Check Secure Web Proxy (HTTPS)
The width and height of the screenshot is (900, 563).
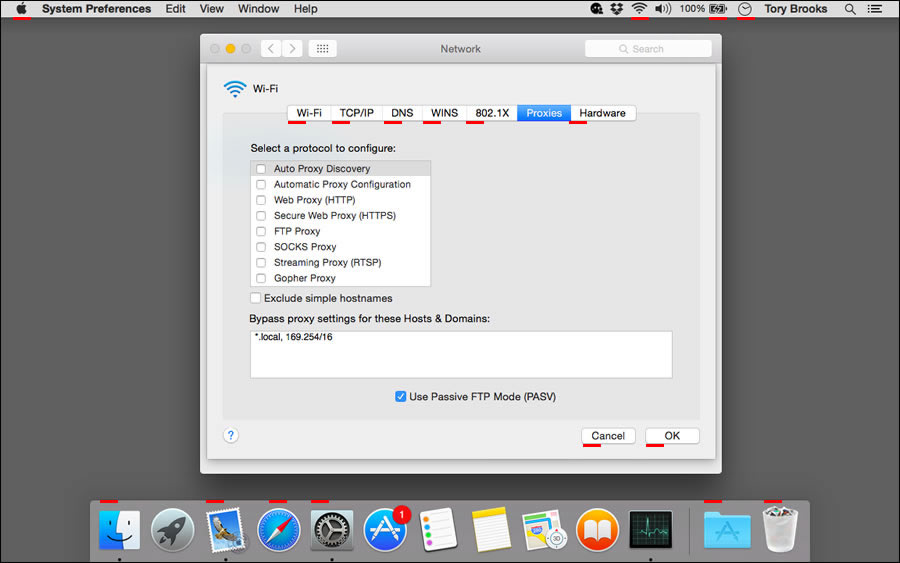click(x=261, y=215)
